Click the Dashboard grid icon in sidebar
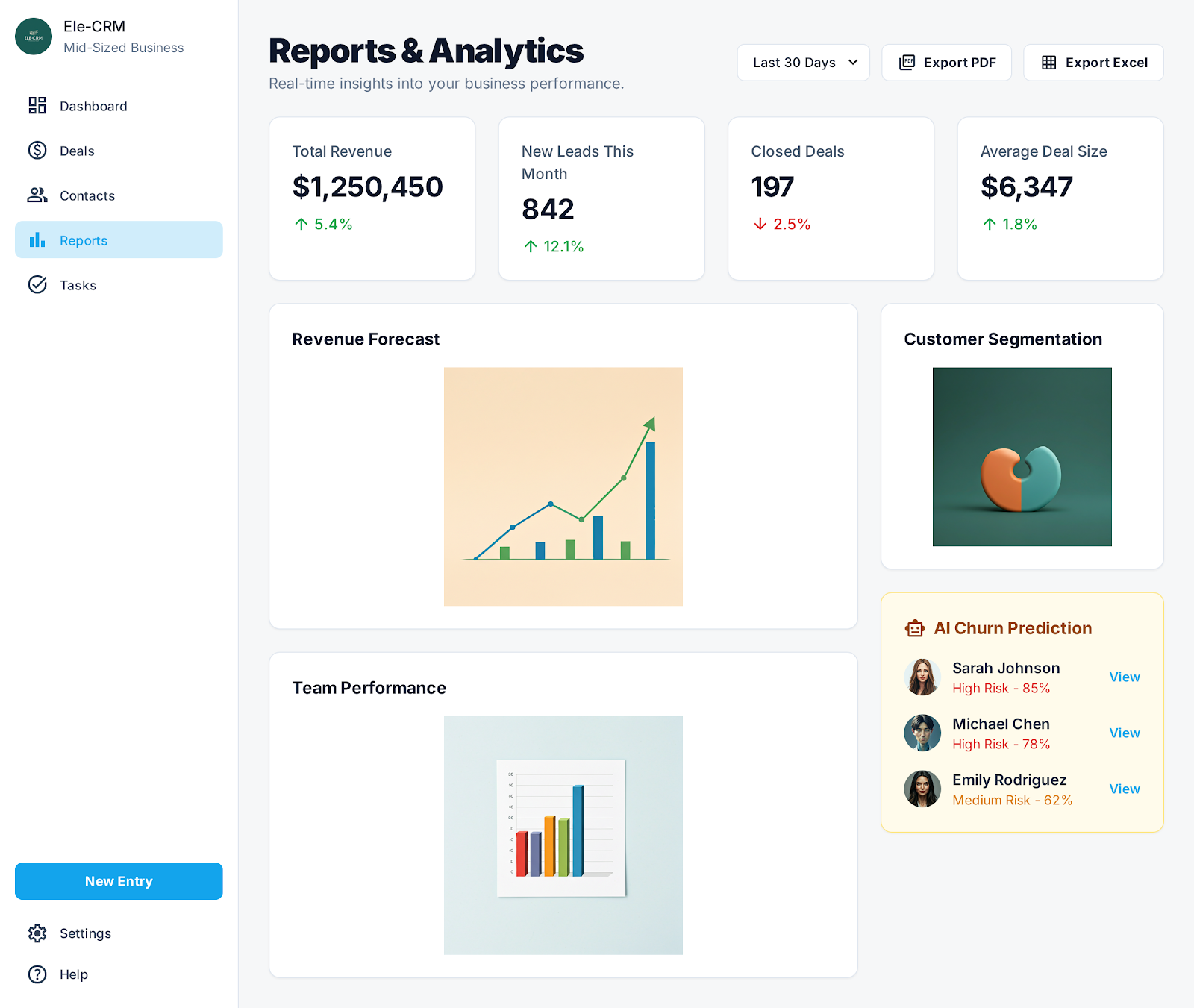1194x1008 pixels. (36, 106)
